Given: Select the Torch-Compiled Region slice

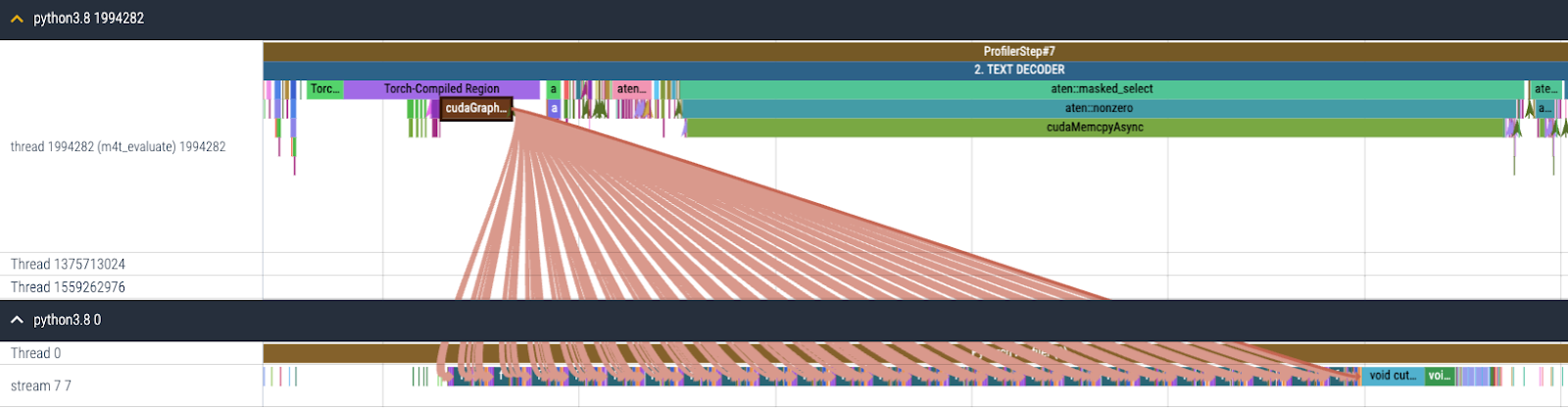Looking at the screenshot, I should (441, 89).
